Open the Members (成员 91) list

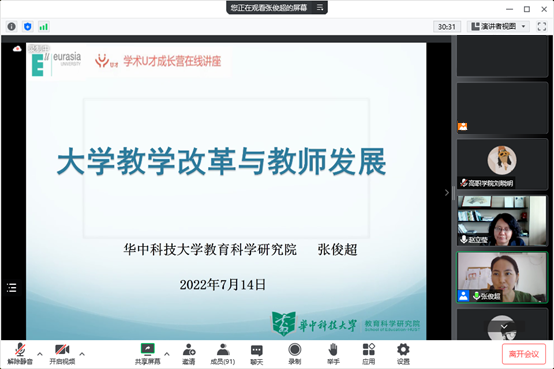pos(223,354)
